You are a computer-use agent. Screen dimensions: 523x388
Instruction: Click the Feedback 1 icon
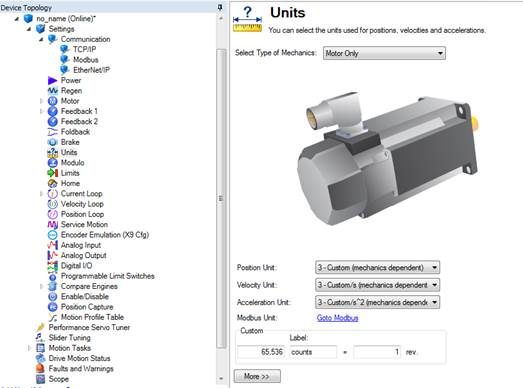coord(52,111)
